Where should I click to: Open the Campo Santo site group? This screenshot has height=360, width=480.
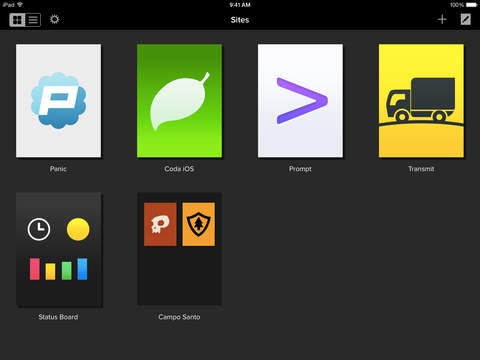click(179, 249)
